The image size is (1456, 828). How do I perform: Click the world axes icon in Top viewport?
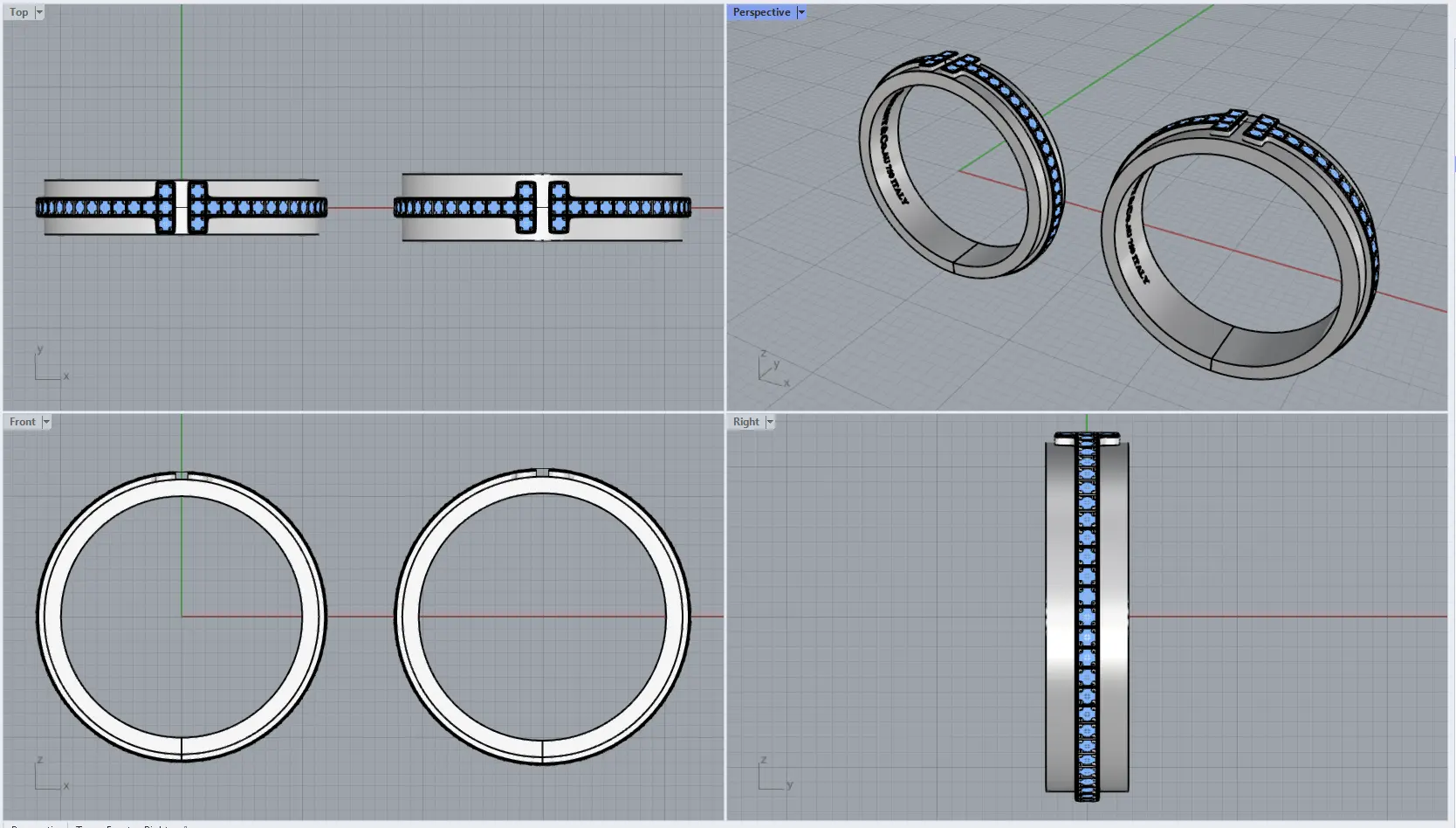[48, 367]
